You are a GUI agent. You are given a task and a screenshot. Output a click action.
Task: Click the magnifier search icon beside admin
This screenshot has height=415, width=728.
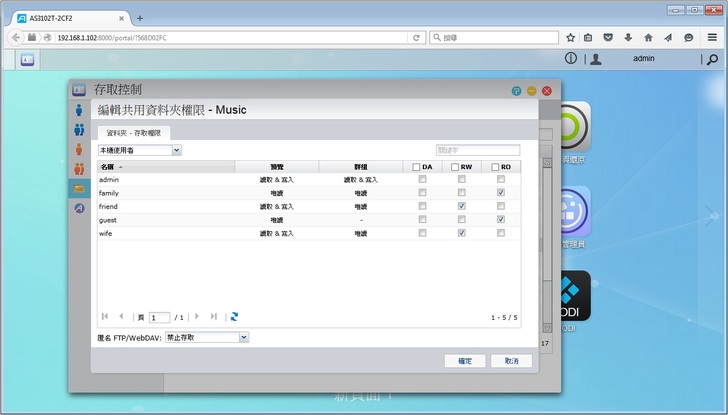pos(712,59)
